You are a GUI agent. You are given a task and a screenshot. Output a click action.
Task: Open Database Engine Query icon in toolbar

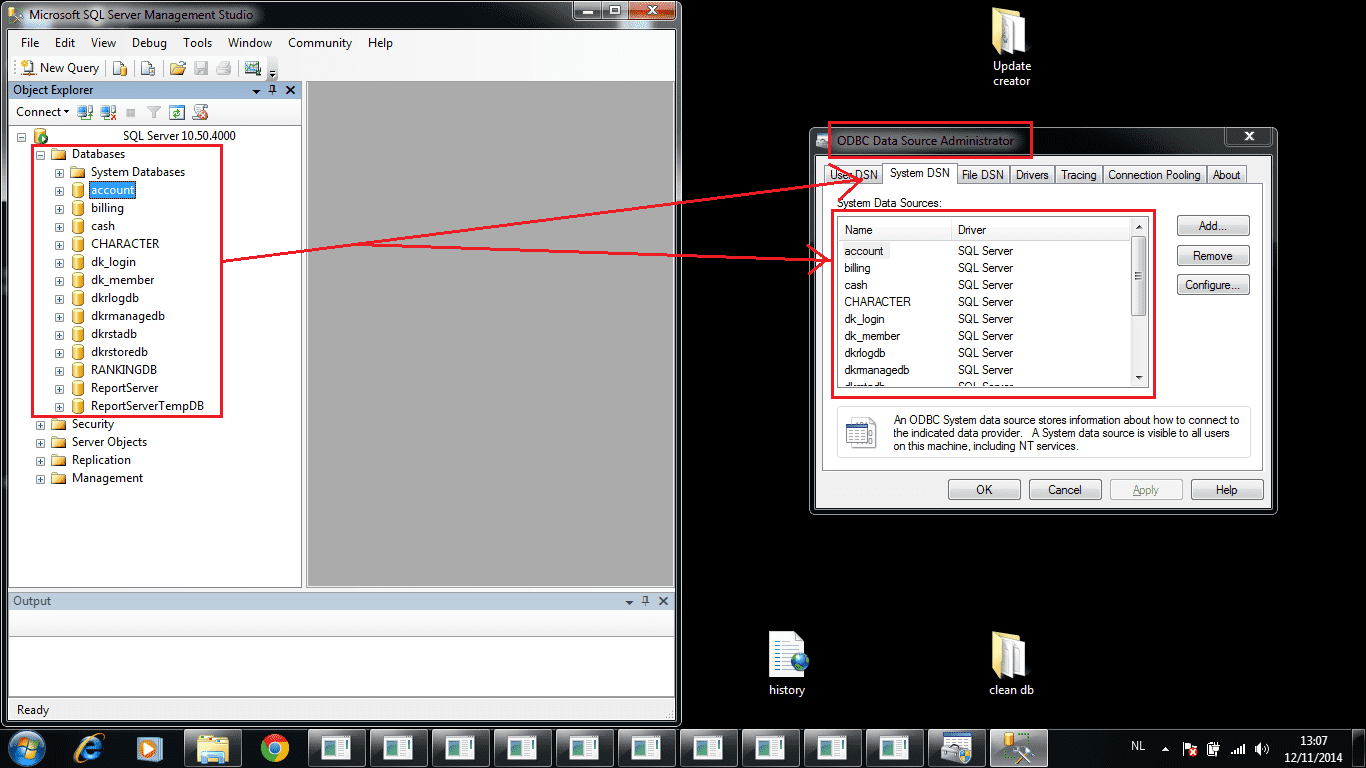coord(119,68)
